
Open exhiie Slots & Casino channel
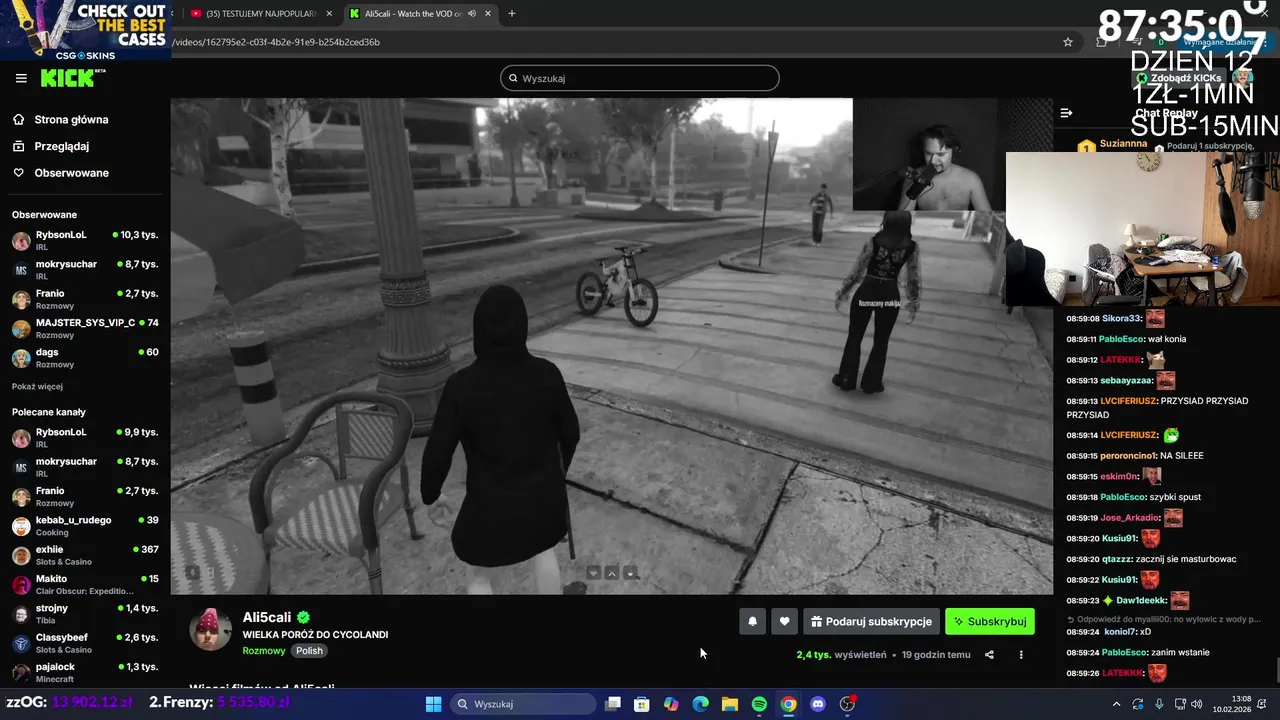click(x=85, y=555)
